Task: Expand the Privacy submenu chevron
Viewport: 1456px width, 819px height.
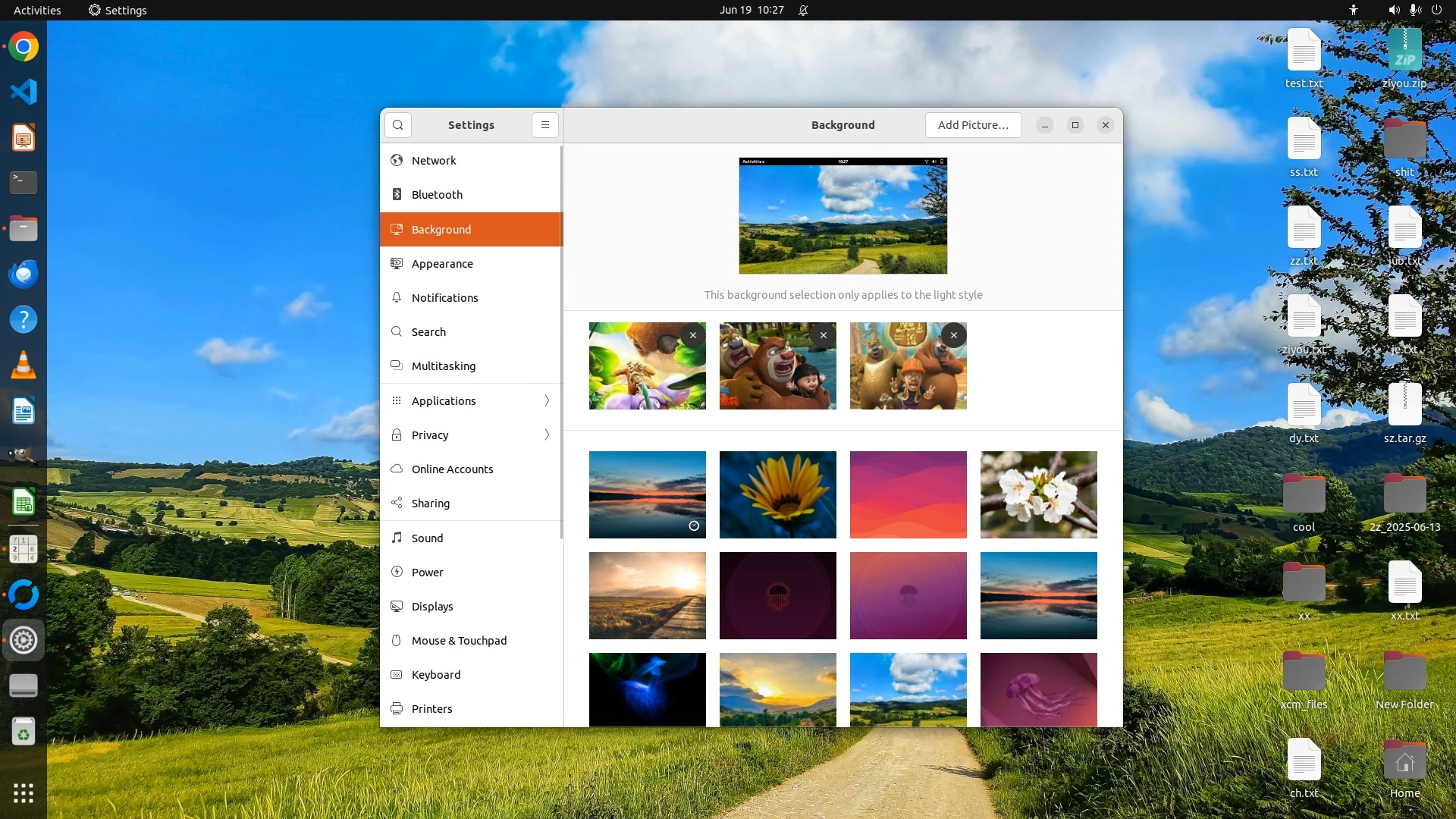Action: [546, 435]
